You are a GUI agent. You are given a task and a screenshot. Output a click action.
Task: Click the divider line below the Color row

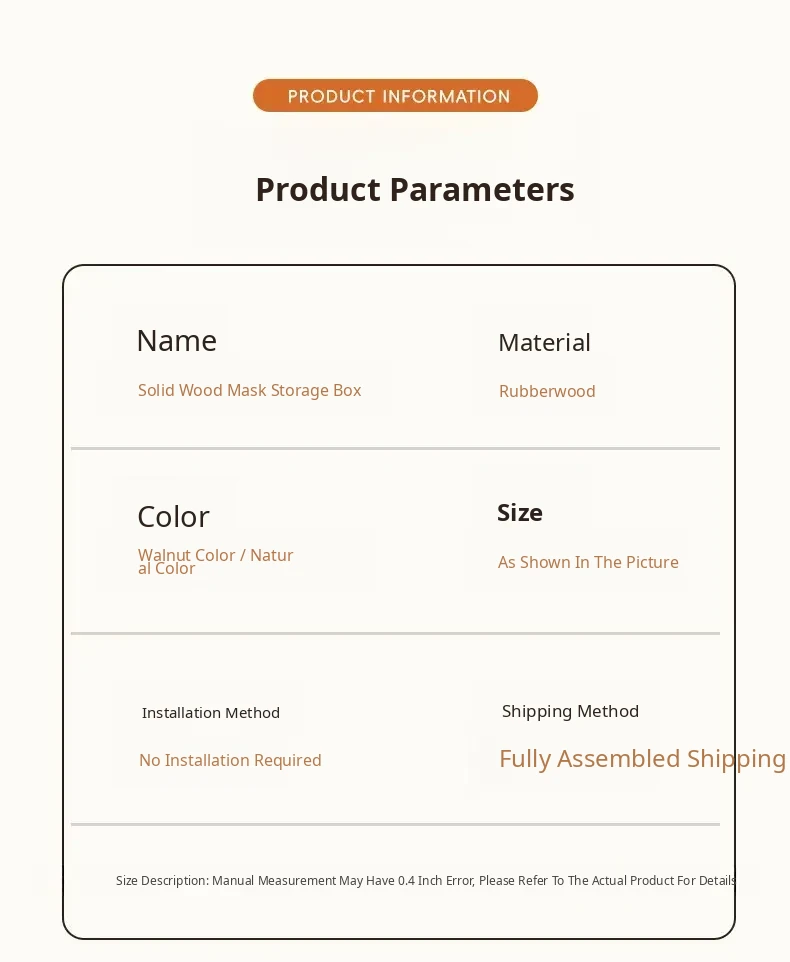point(395,633)
